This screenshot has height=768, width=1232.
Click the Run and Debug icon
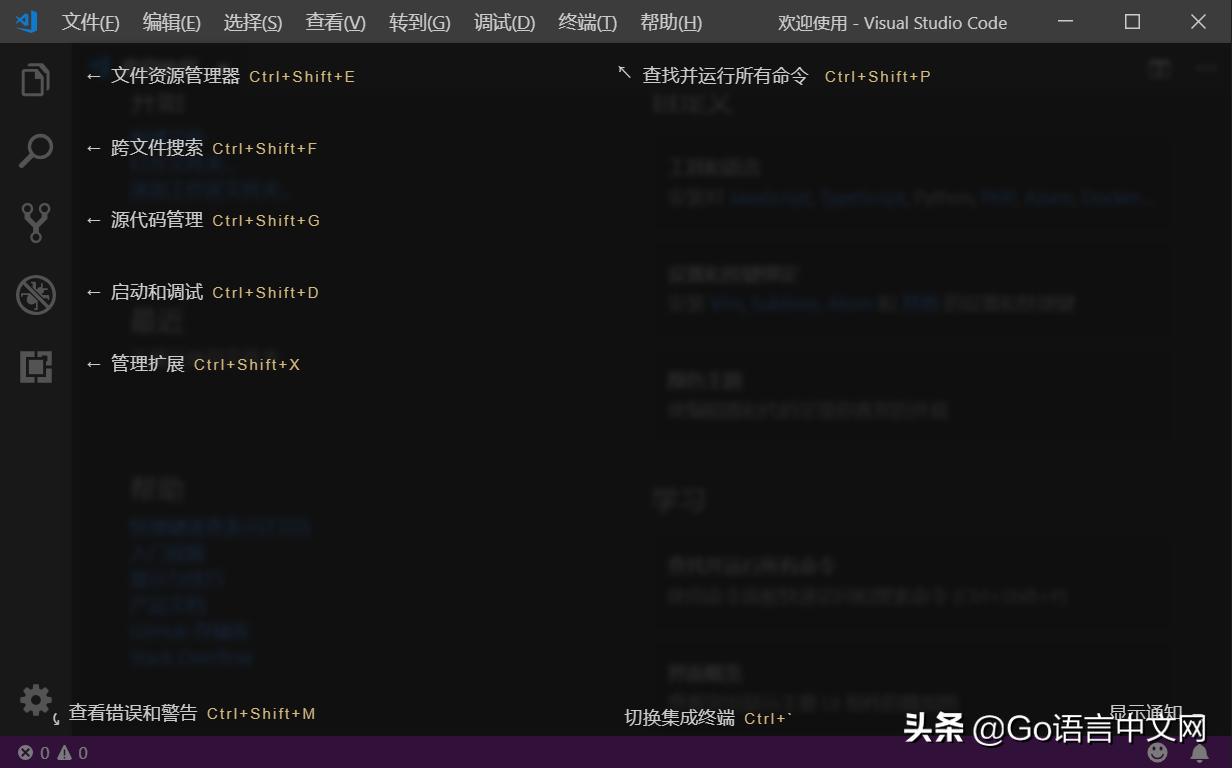pyautogui.click(x=36, y=295)
